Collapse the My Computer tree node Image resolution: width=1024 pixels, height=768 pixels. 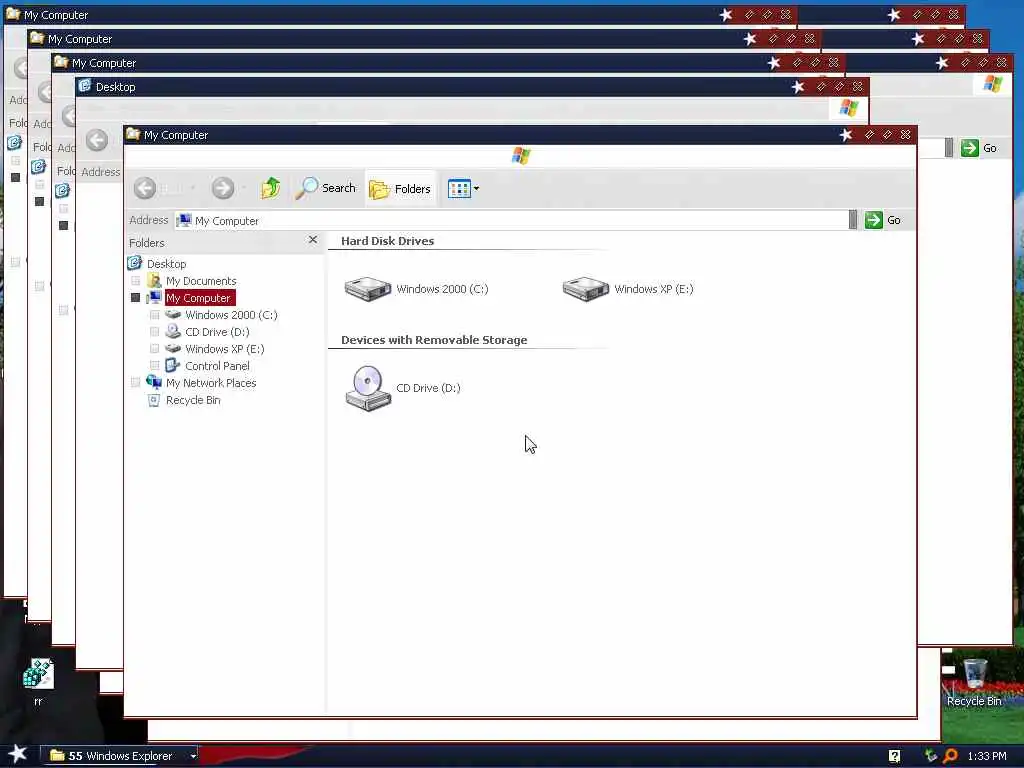click(135, 298)
